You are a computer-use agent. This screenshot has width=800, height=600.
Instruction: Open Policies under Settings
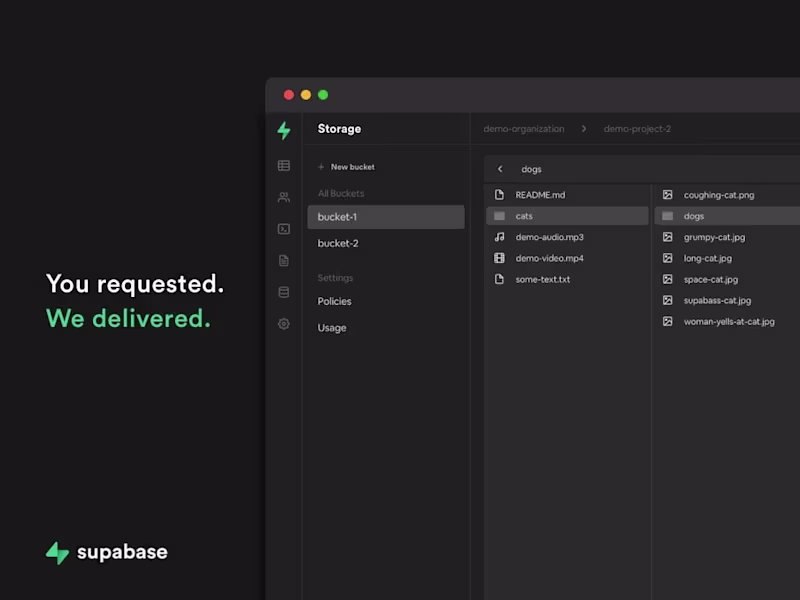point(334,301)
